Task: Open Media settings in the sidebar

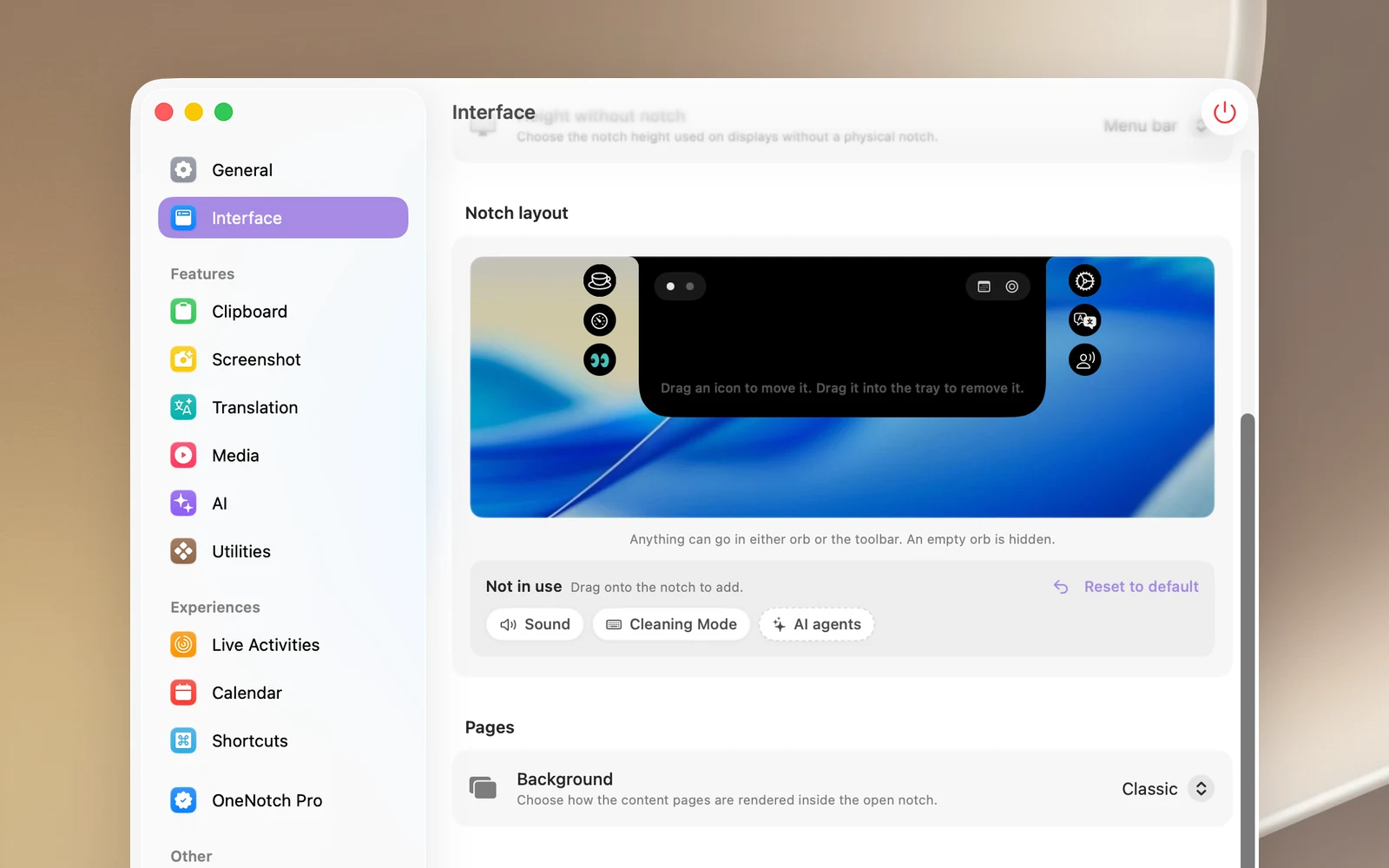Action: pos(283,456)
